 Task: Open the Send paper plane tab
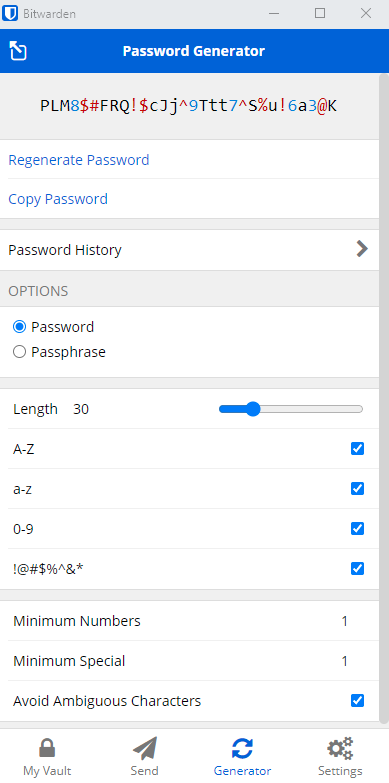[x=145, y=757]
